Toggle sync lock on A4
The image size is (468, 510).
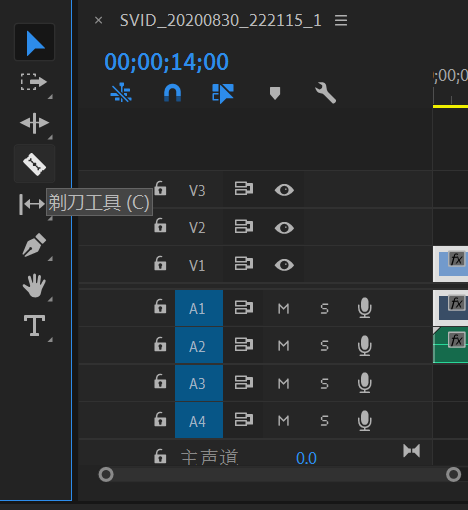(244, 420)
